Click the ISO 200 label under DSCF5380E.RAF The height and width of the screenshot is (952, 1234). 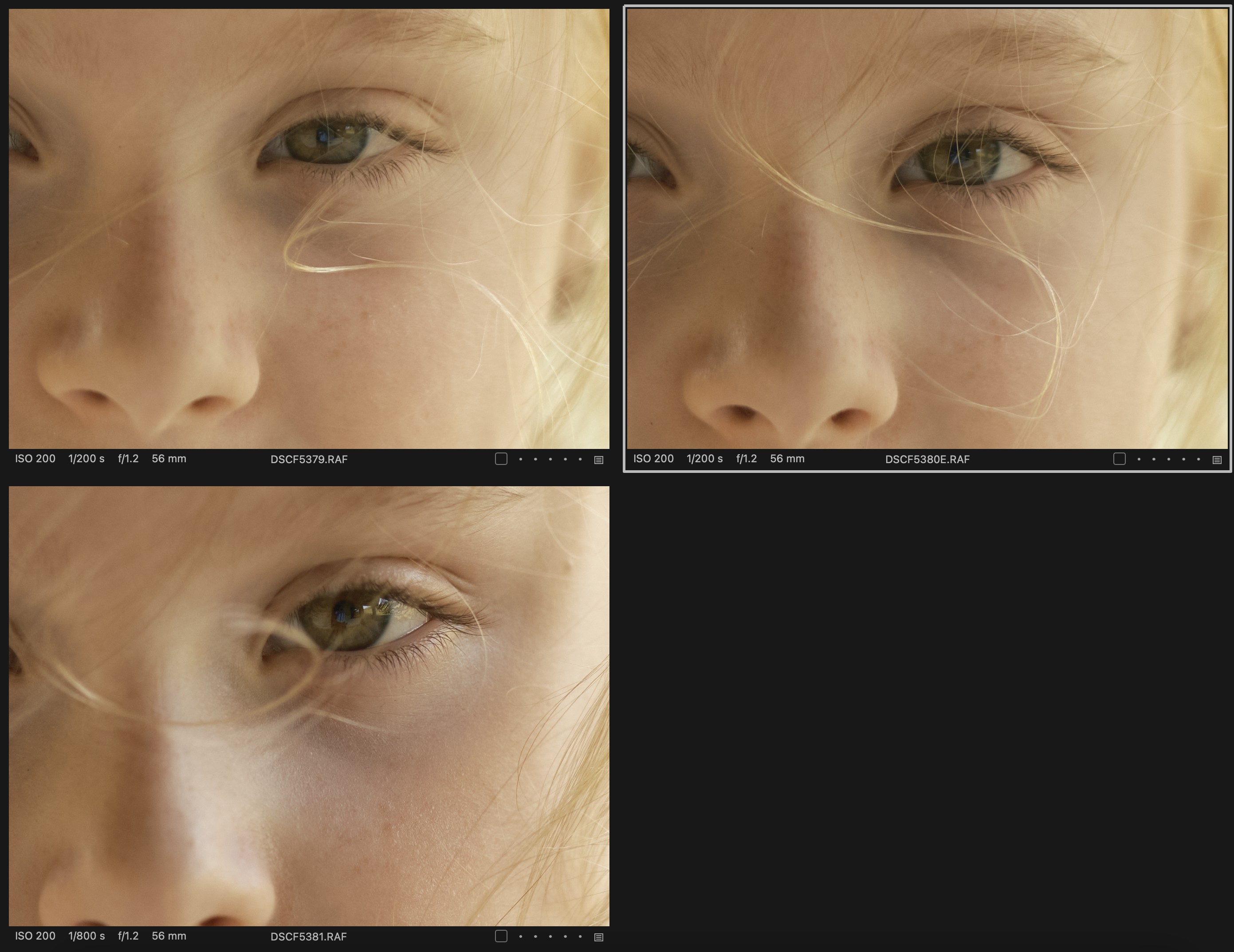[x=653, y=459]
